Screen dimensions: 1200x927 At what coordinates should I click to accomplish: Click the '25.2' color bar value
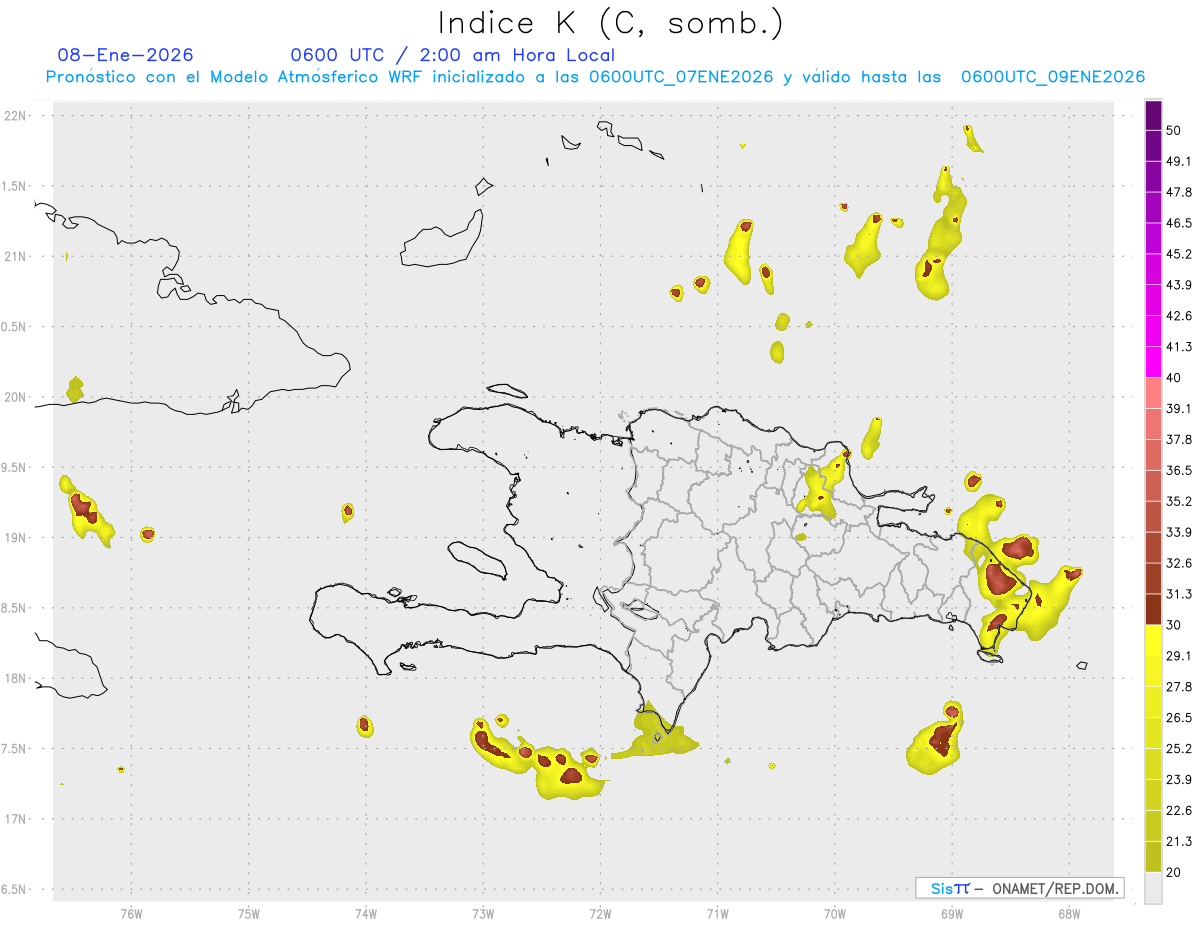(x=1178, y=749)
